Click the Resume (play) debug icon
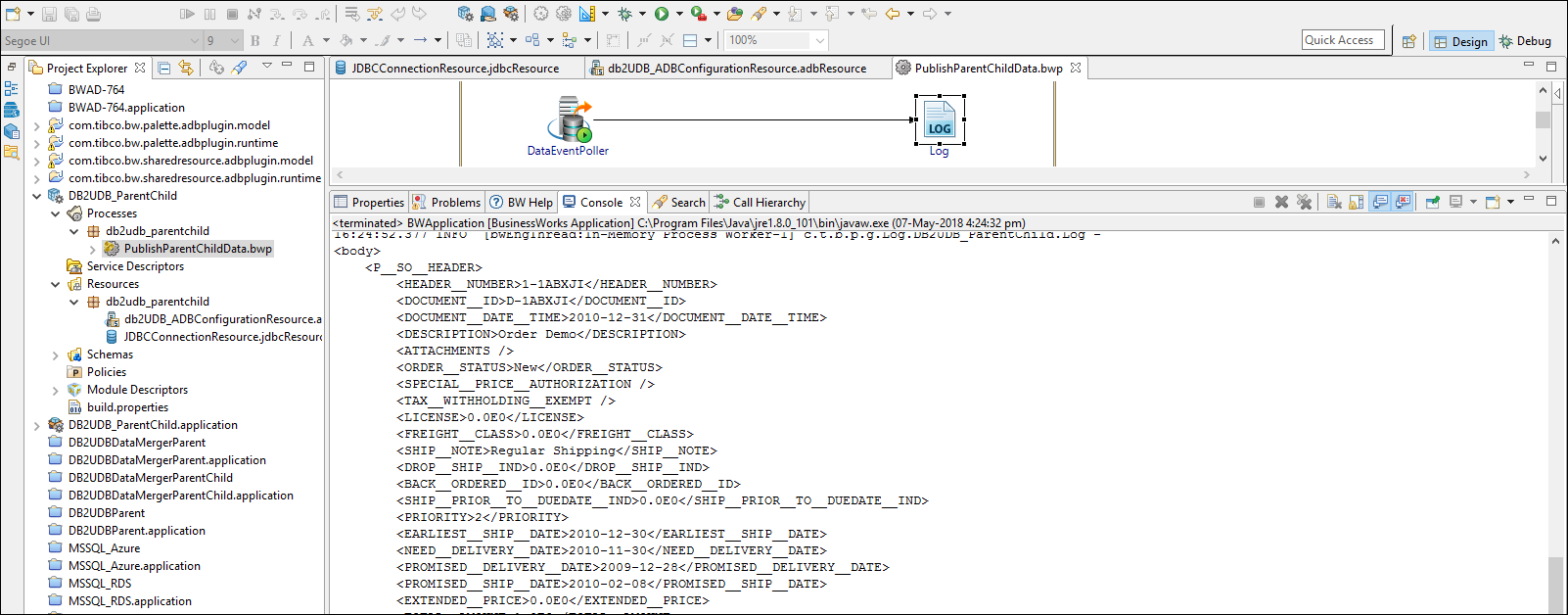The height and width of the screenshot is (615, 1568). [187, 14]
